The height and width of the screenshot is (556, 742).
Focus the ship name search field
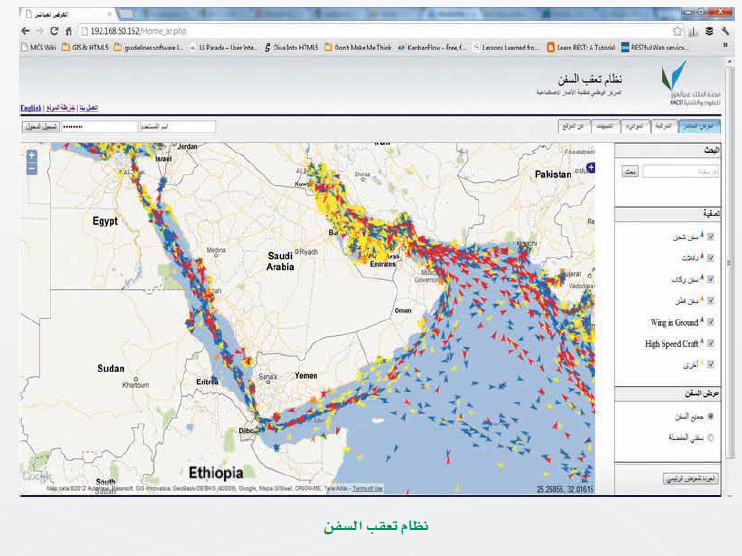click(x=680, y=171)
